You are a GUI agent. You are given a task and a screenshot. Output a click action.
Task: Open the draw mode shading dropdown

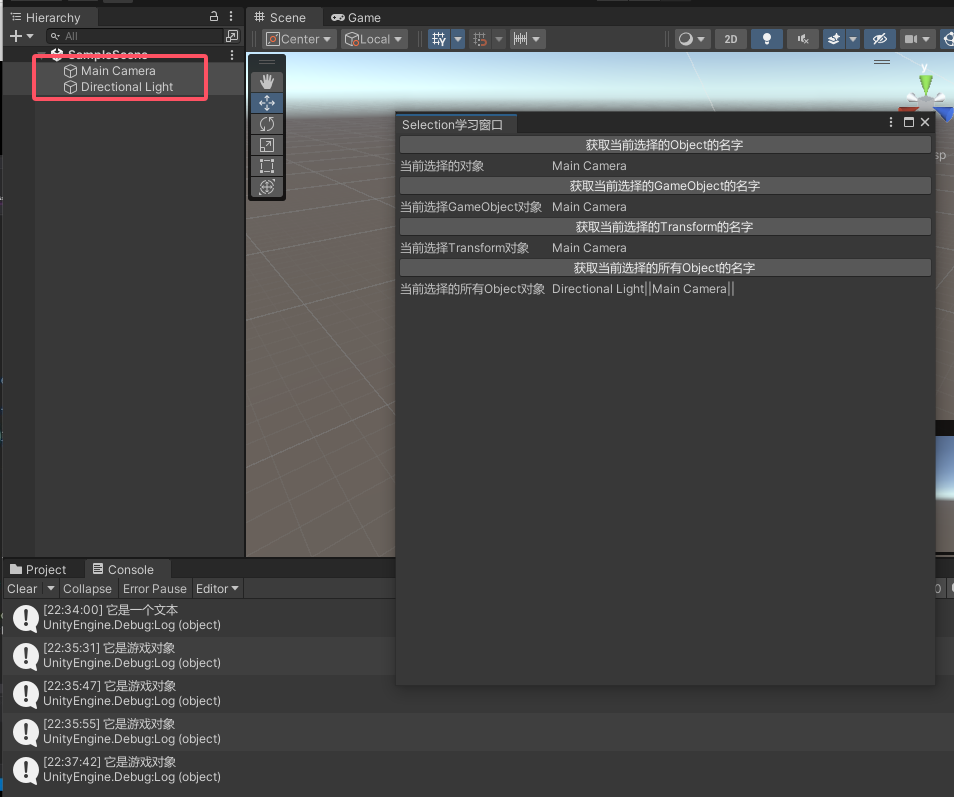coord(692,40)
